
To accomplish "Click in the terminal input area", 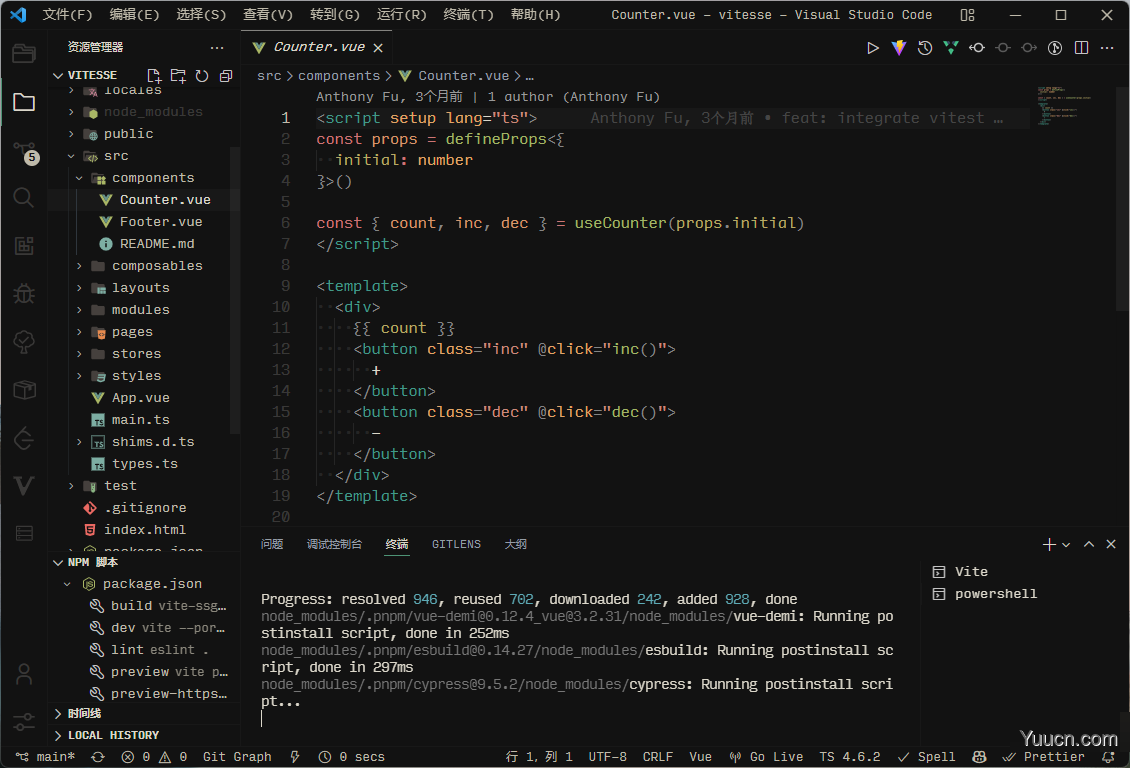I will pos(577,719).
